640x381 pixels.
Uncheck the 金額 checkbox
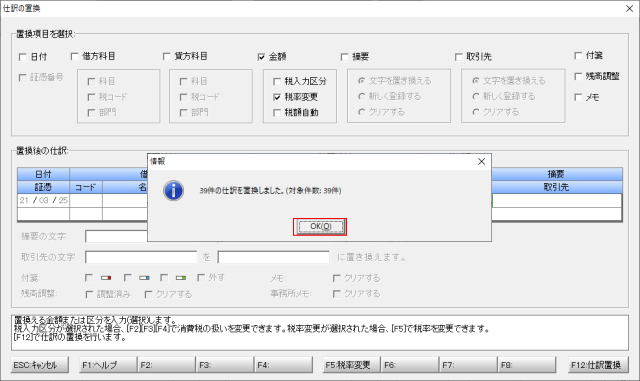click(261, 57)
